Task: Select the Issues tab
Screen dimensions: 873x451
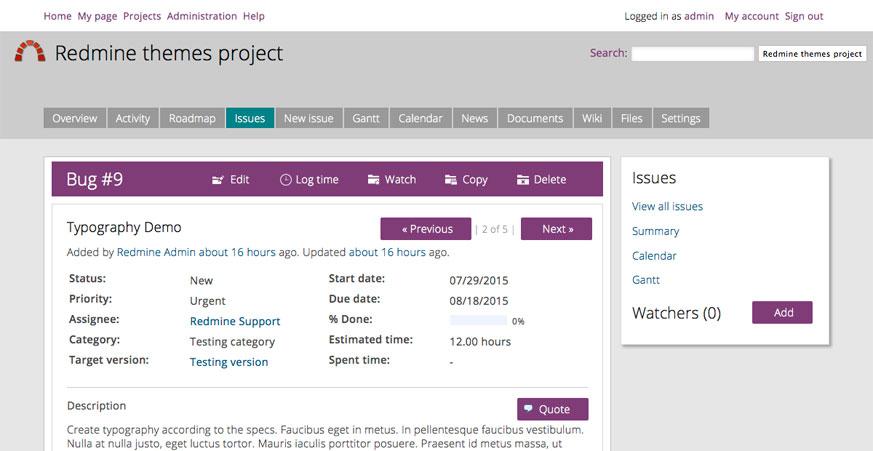Action: coord(249,118)
